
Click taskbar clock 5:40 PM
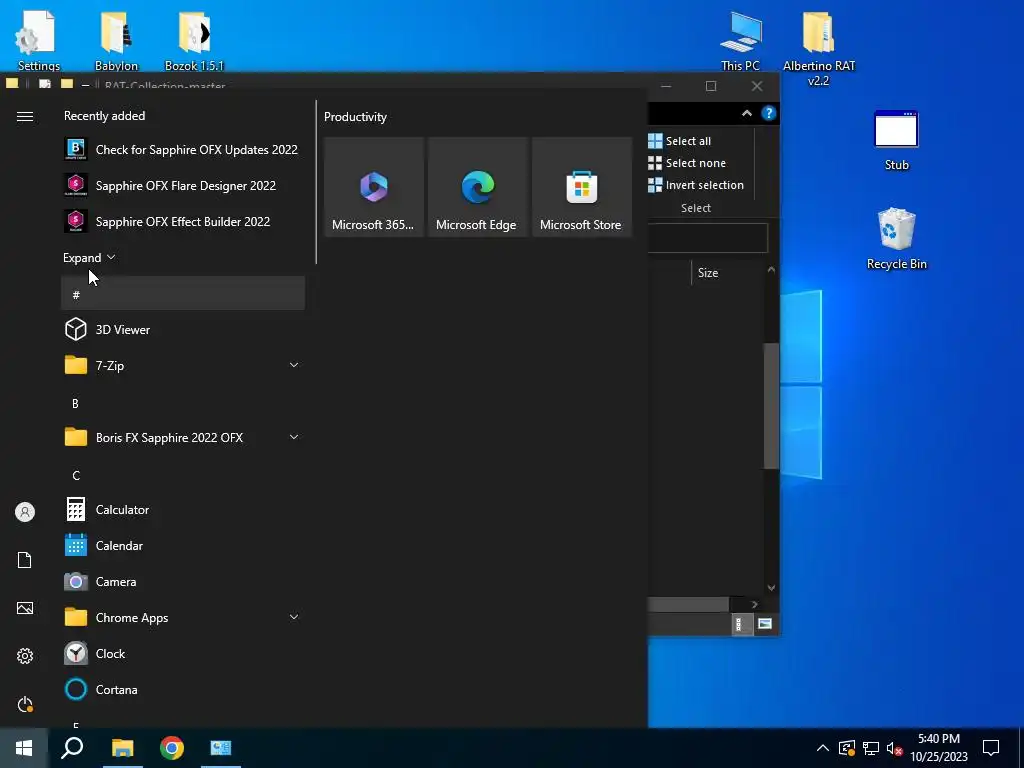[x=939, y=748]
